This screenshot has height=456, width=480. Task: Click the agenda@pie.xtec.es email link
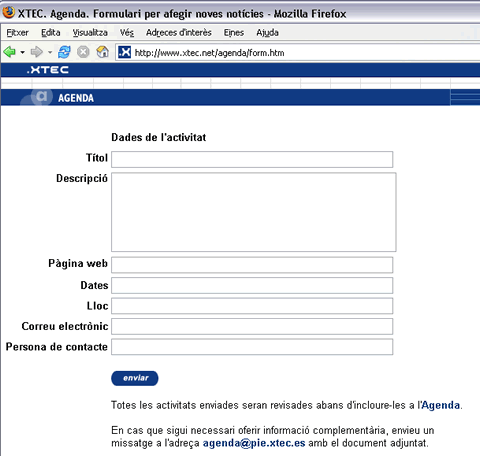pyautogui.click(x=254, y=443)
